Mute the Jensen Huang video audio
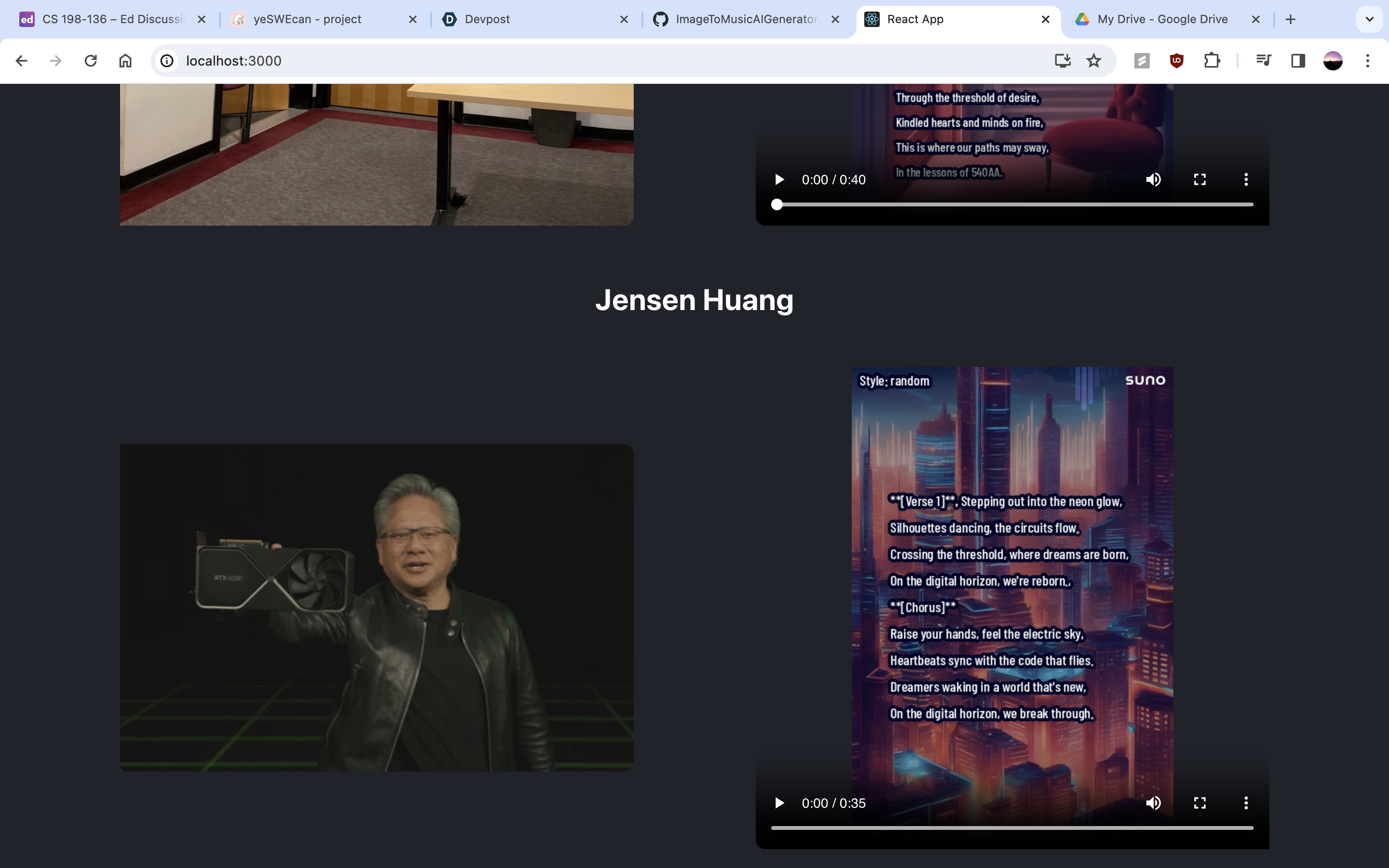Image resolution: width=1389 pixels, height=868 pixels. point(1153,802)
